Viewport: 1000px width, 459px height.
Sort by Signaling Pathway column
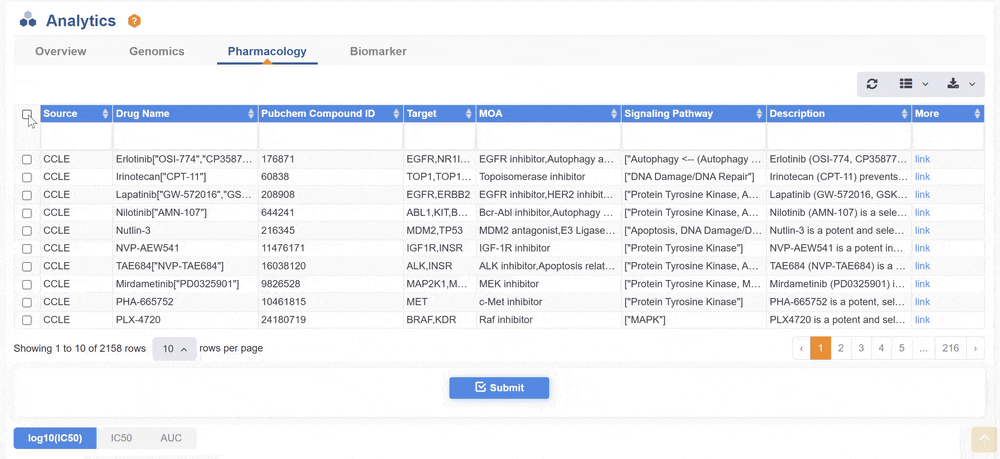[x=758, y=114]
